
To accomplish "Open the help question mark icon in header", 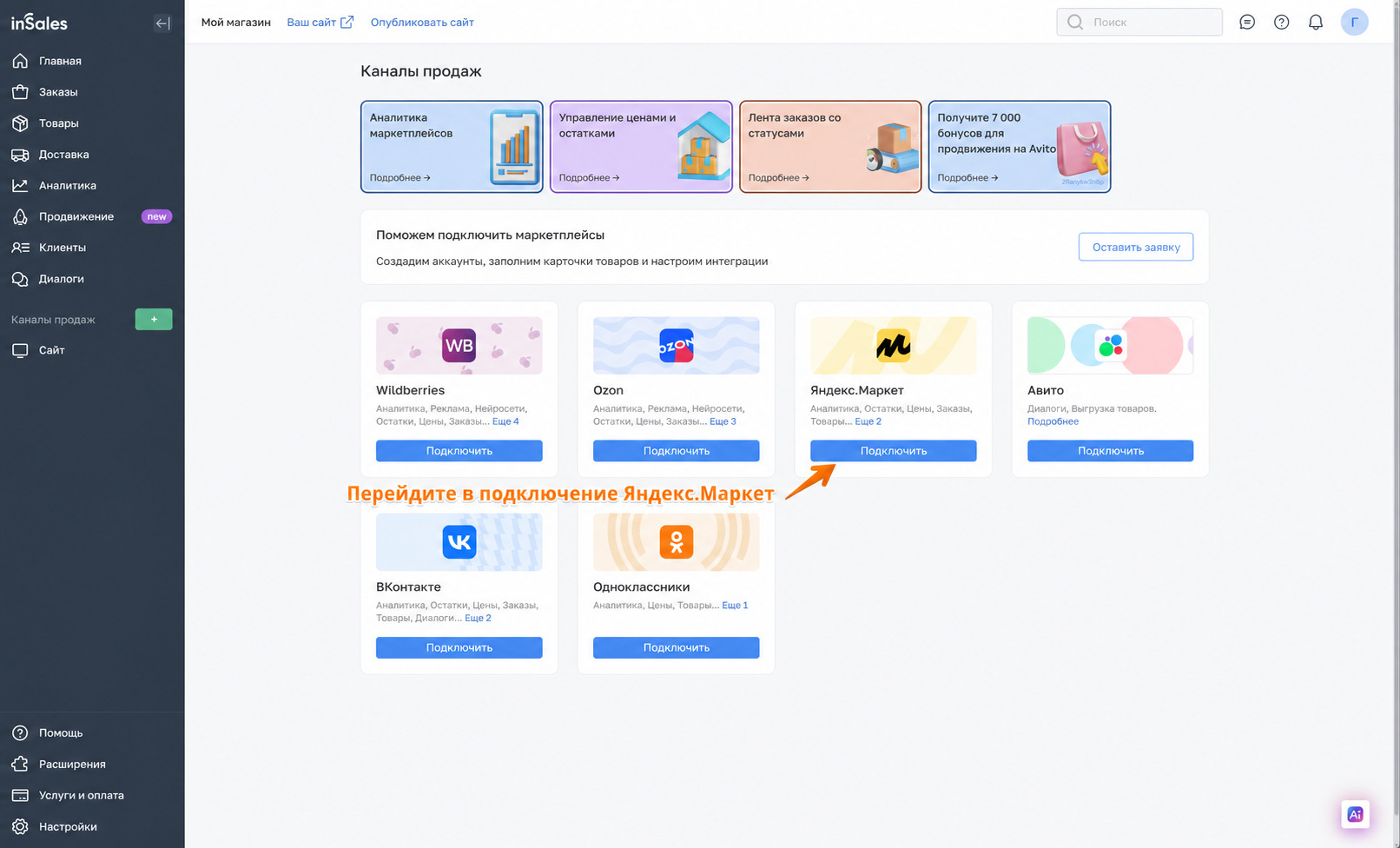I will tap(1281, 22).
